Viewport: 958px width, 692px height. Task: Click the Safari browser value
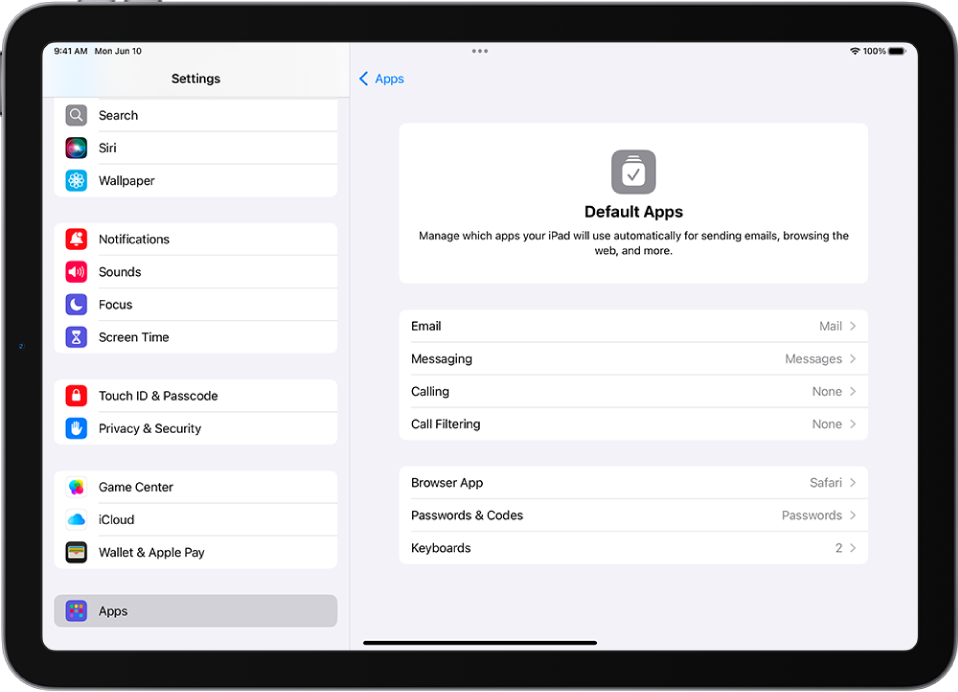click(x=825, y=483)
